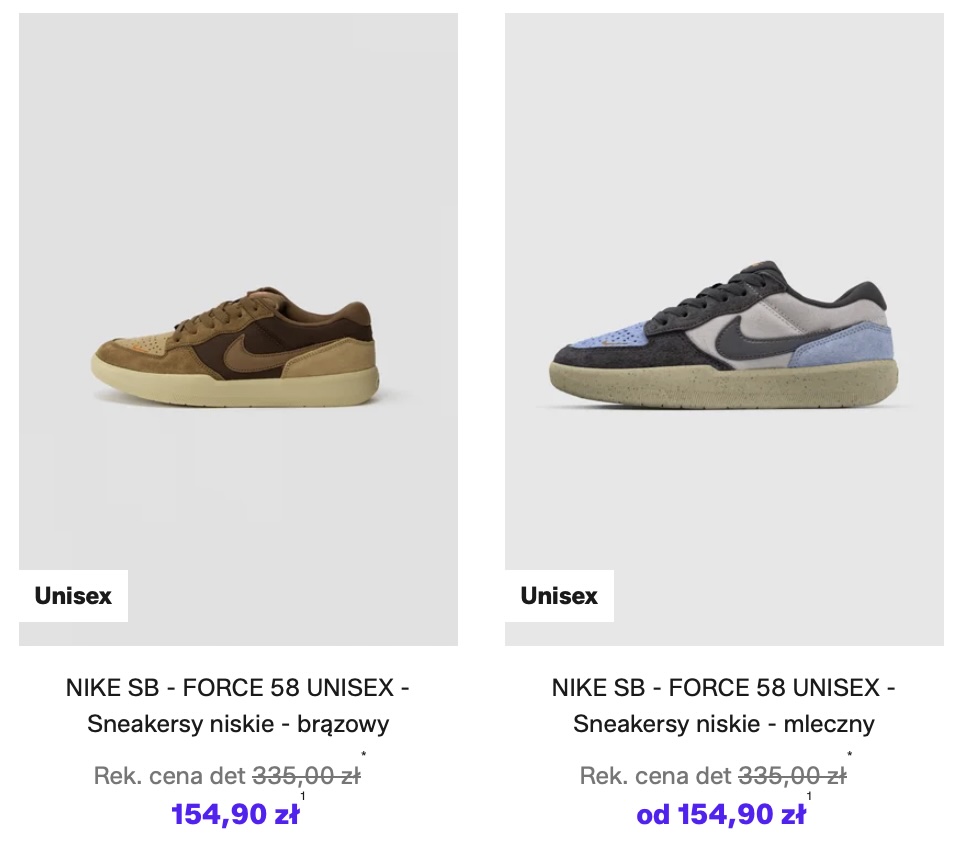The image size is (960, 850).
Task: Click footnote marker 1 after "od 154,90 zł"
Action: pos(809,797)
